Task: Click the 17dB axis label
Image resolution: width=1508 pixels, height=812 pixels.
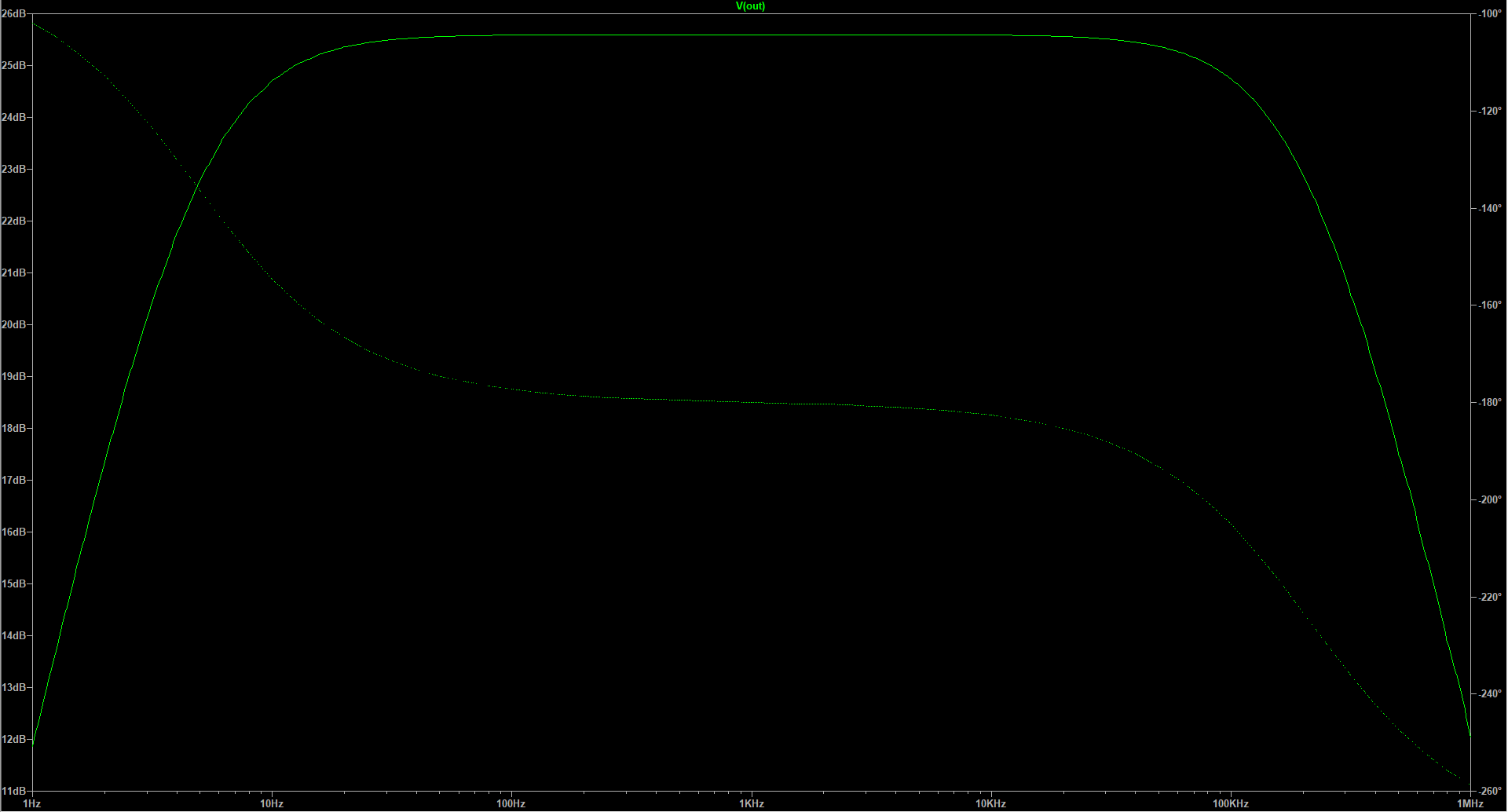Action: pos(13,480)
